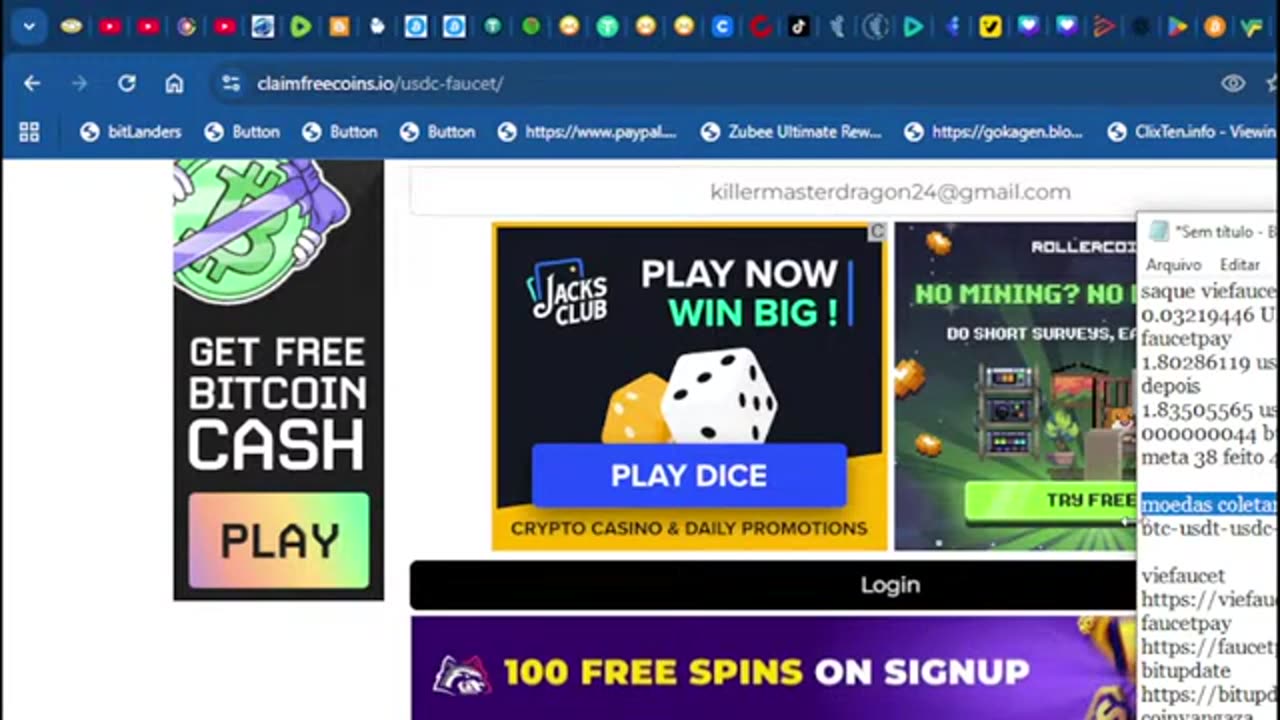Open the bitLanders bookmark
The width and height of the screenshot is (1280, 720).
(131, 132)
